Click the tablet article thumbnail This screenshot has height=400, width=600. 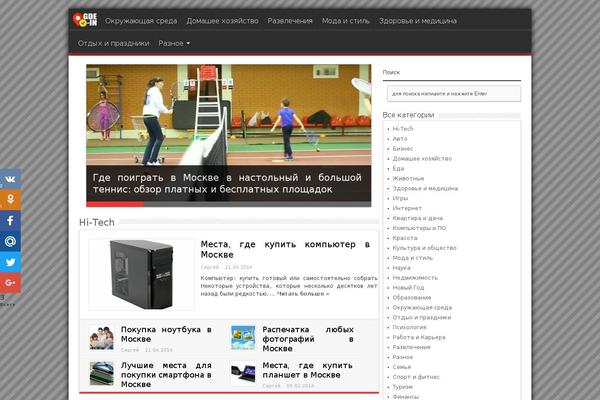click(x=243, y=373)
